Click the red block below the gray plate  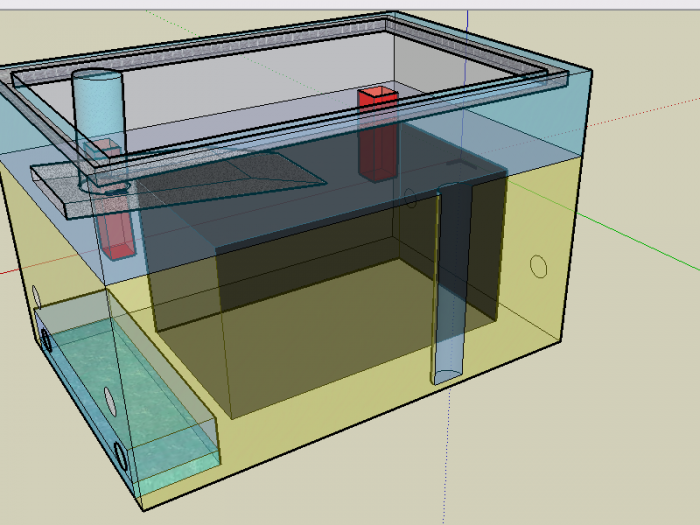coord(114,234)
